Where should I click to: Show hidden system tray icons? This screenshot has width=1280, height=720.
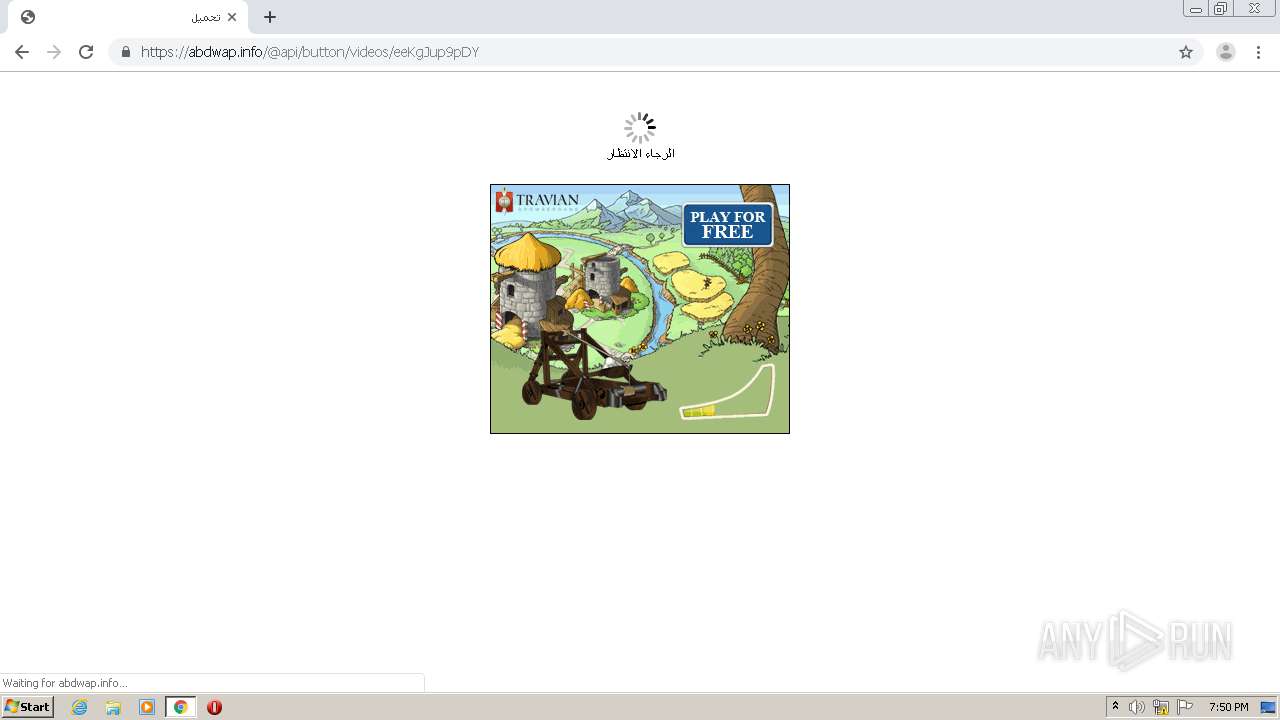tap(1115, 707)
